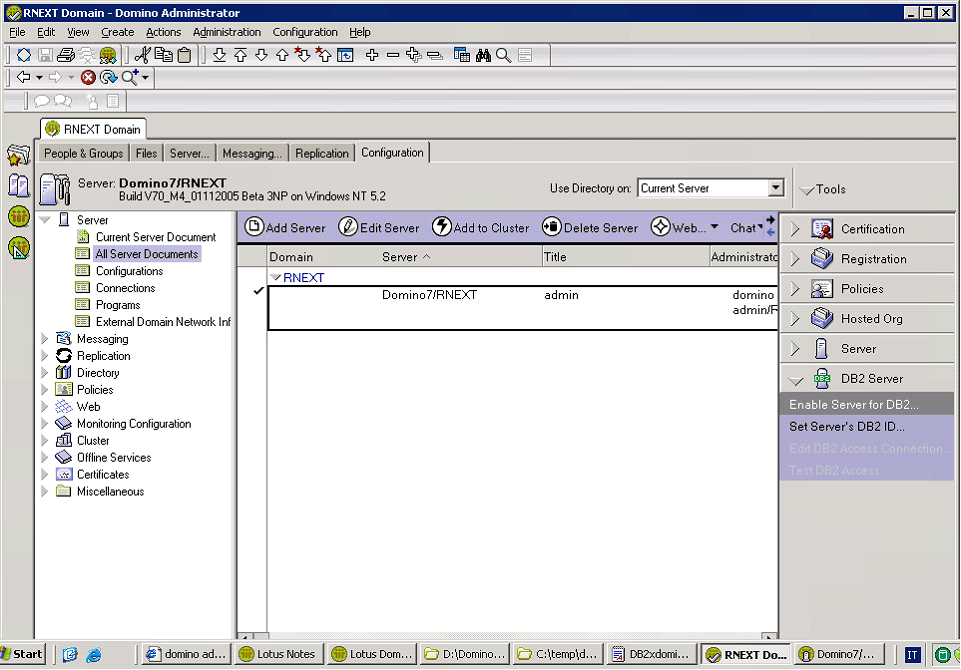Click Enable Server for DB2 option
This screenshot has height=670, width=961.
(x=867, y=405)
